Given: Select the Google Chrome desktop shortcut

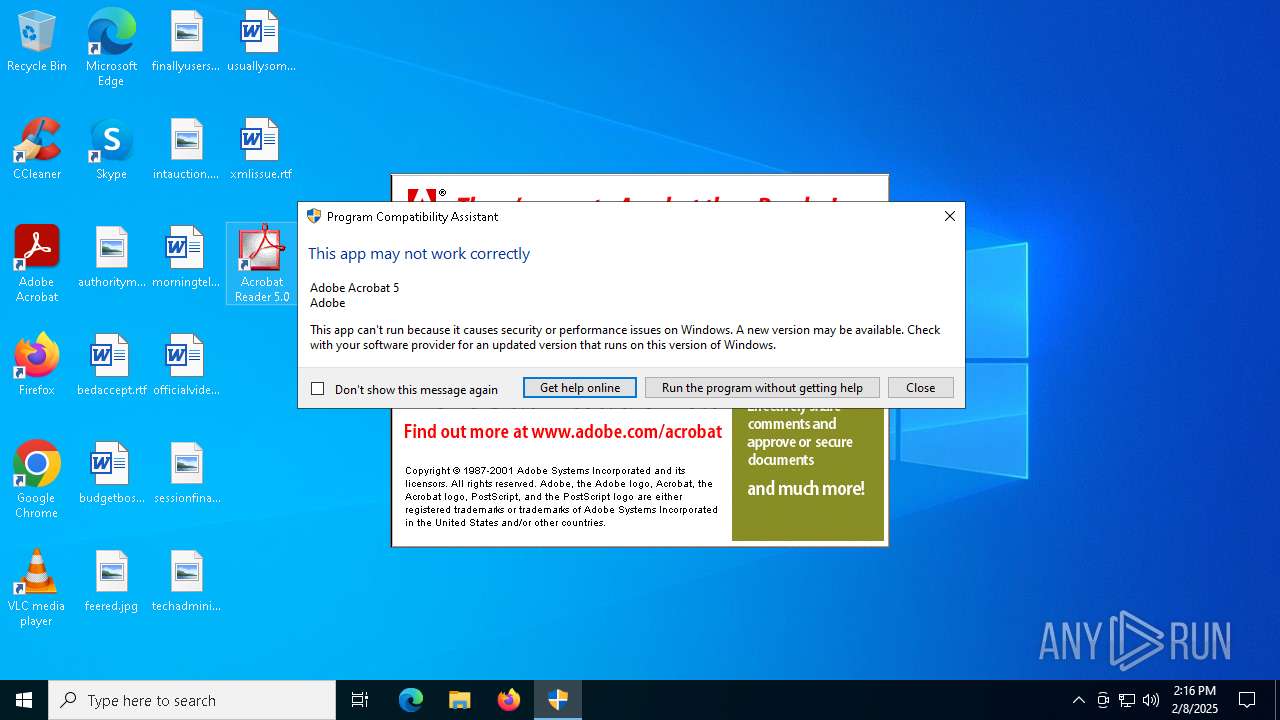Looking at the screenshot, I should pyautogui.click(x=37, y=480).
